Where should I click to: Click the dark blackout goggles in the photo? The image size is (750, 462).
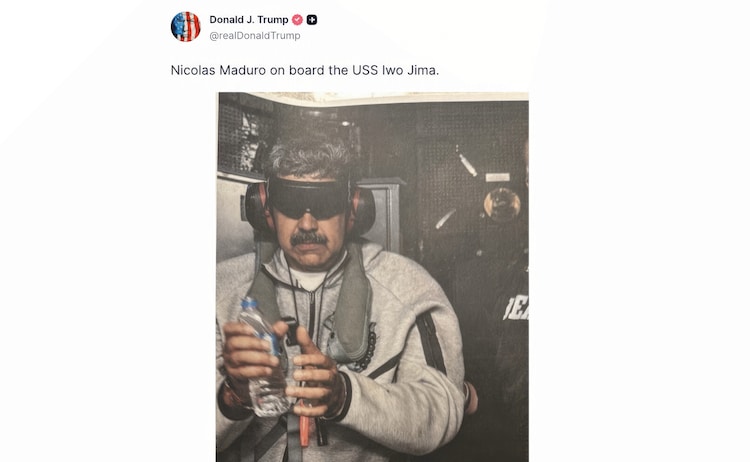click(x=309, y=197)
